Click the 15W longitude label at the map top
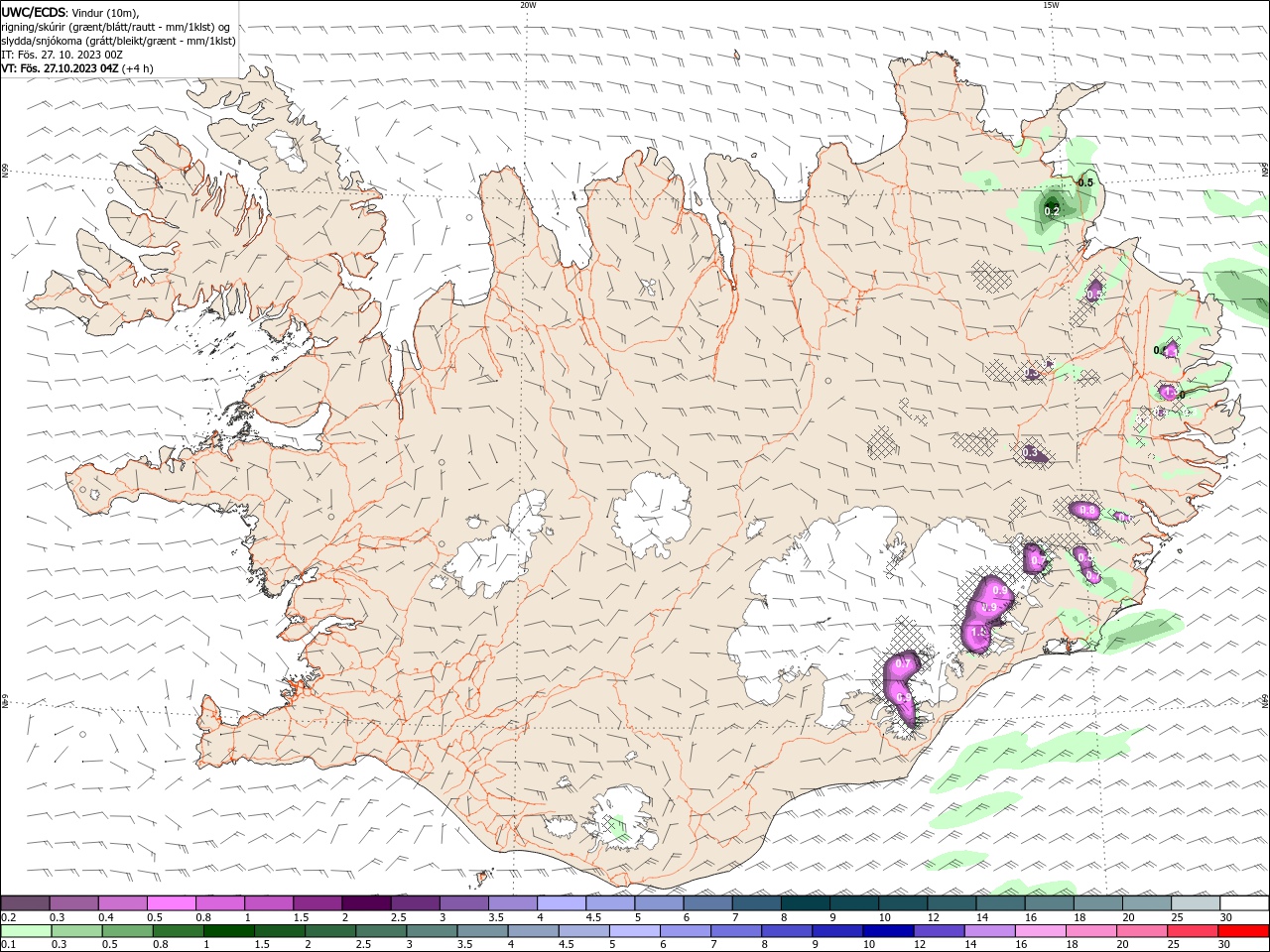Viewport: 1270px width, 952px height. pos(1051,5)
